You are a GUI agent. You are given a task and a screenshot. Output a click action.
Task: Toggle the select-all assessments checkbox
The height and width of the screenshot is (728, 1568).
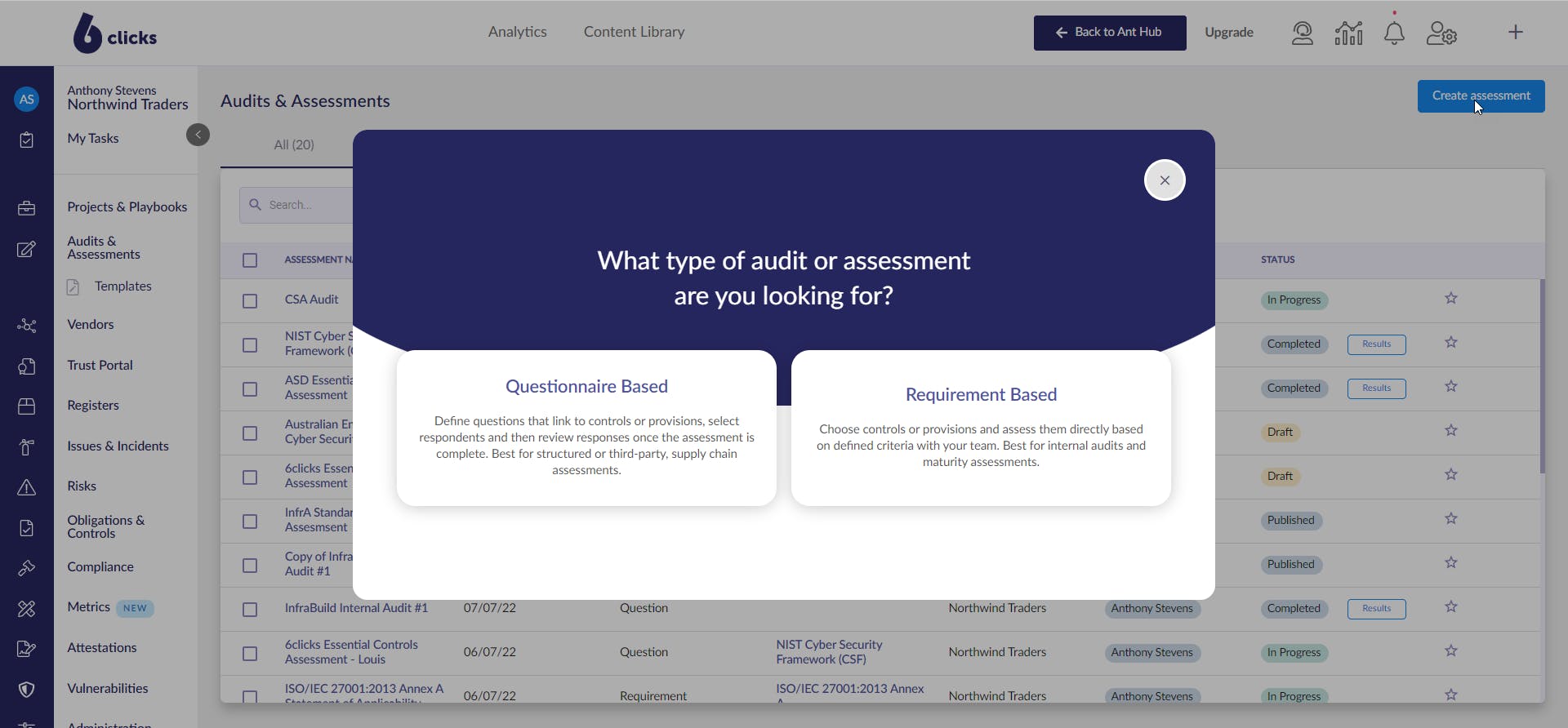(250, 260)
